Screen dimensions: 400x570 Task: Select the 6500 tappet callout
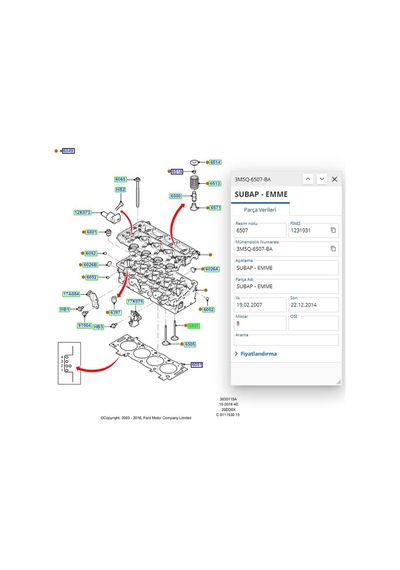pos(176,196)
